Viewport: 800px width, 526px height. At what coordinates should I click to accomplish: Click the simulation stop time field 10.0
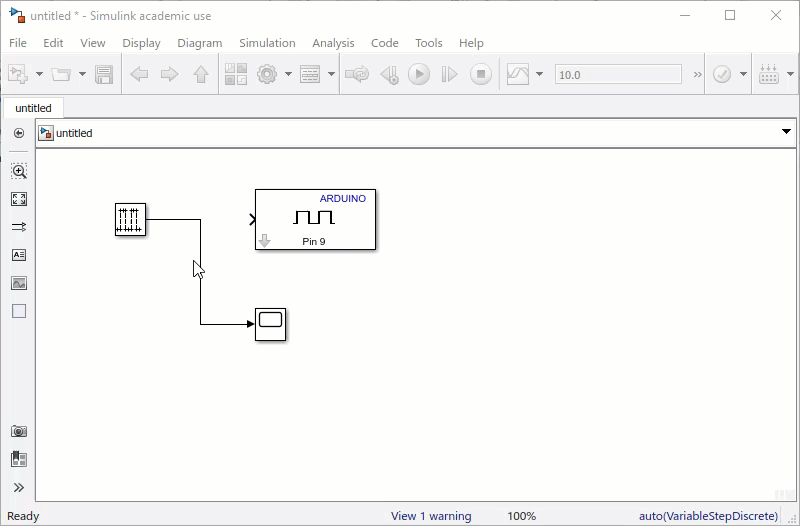[618, 74]
